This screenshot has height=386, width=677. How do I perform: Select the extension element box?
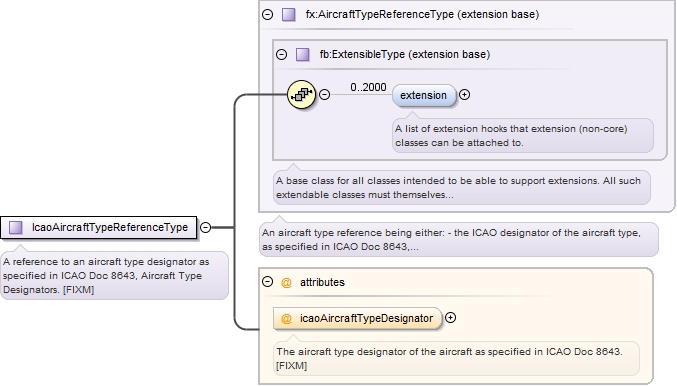pos(424,95)
